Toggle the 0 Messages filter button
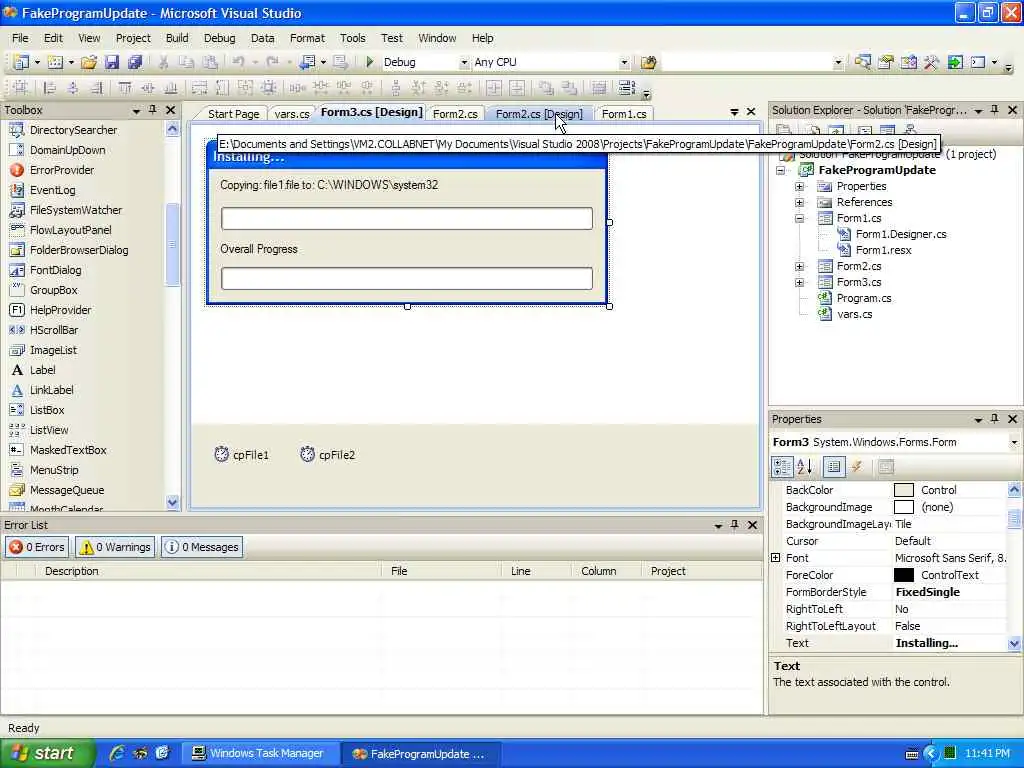 pyautogui.click(x=202, y=547)
